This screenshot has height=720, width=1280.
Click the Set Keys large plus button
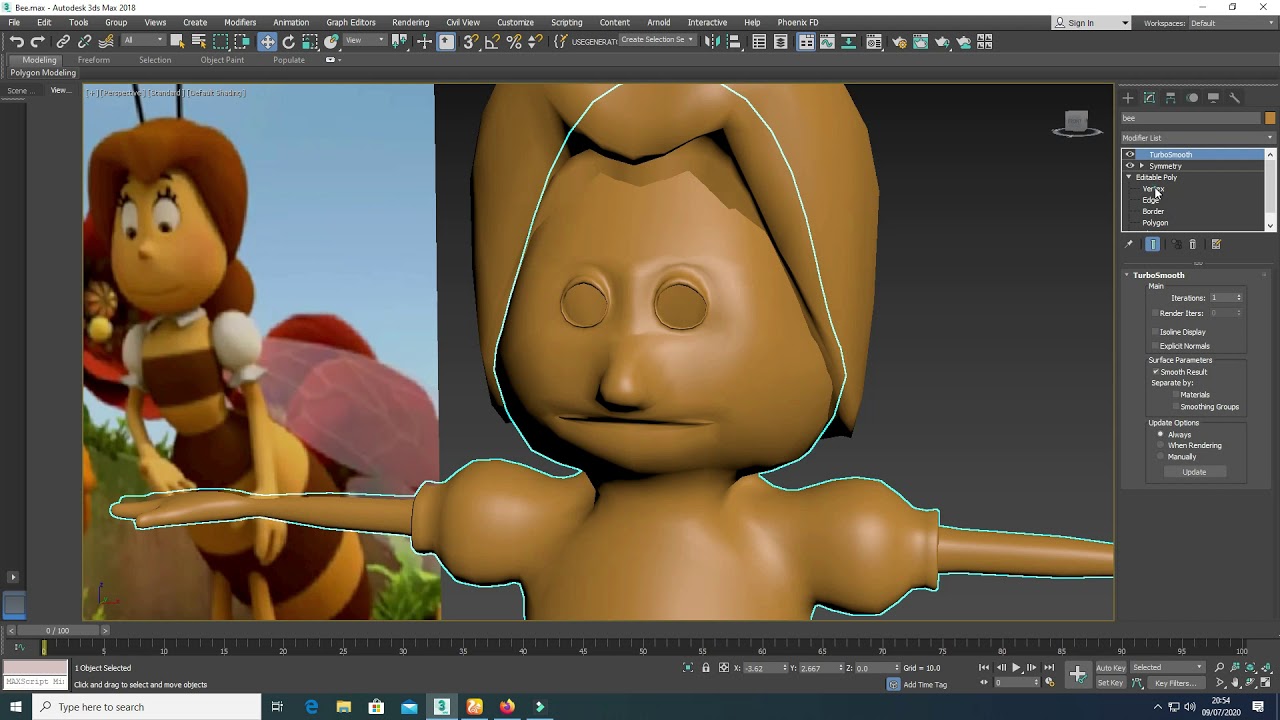click(1078, 674)
